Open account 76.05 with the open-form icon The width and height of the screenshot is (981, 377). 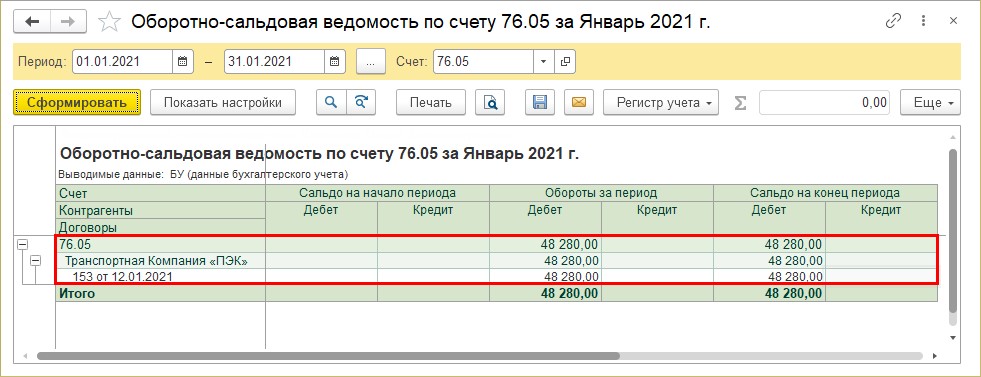[565, 62]
